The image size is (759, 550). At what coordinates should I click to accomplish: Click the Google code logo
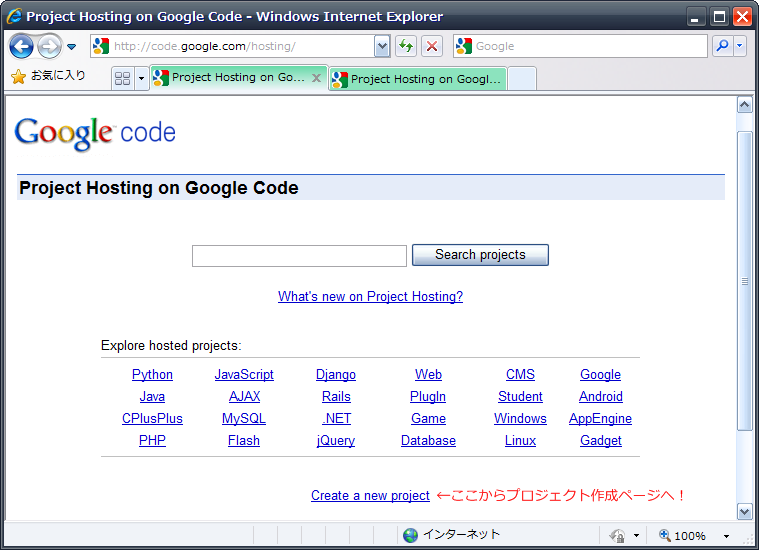point(95,133)
